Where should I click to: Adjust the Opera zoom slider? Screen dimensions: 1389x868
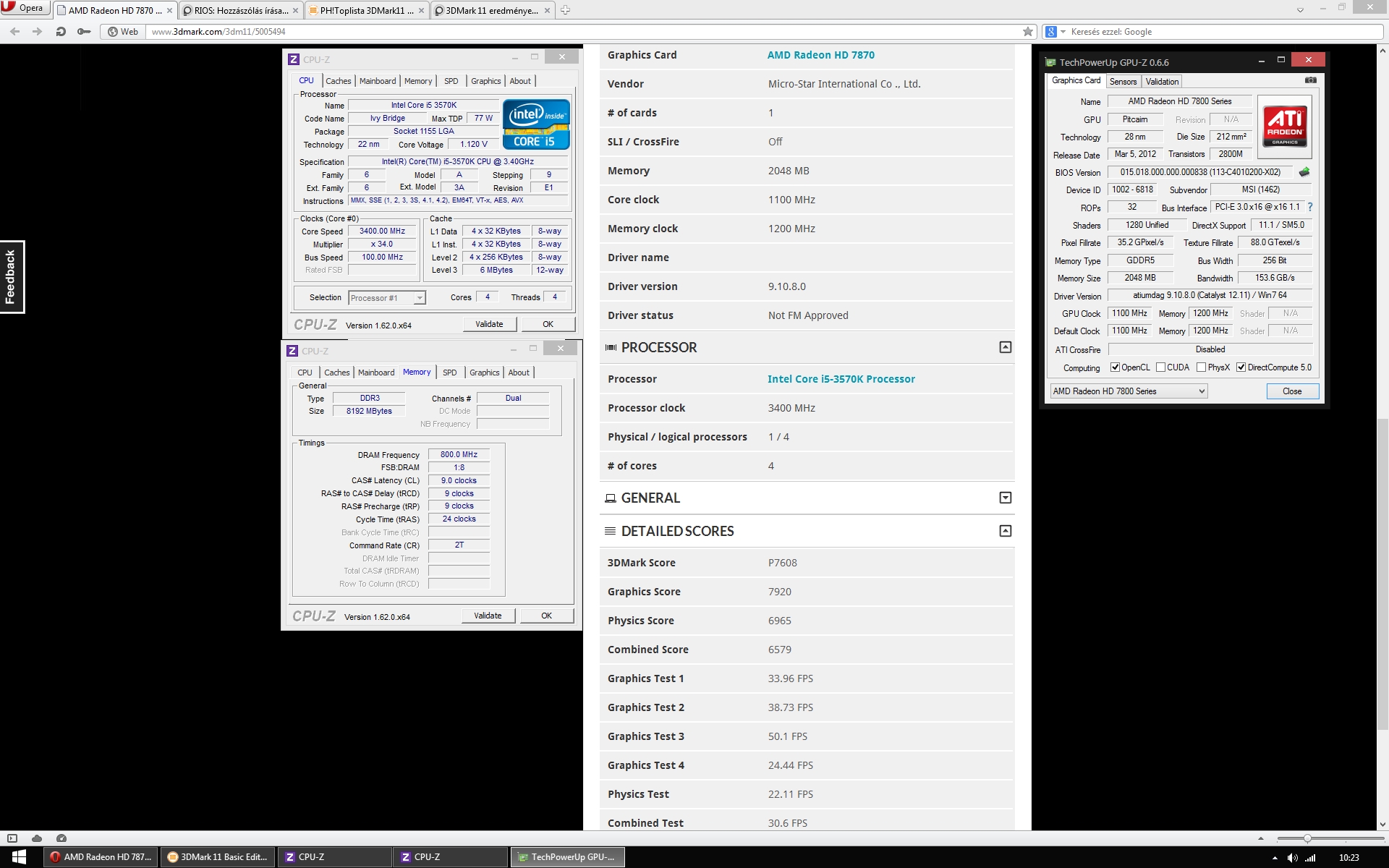[x=1307, y=838]
